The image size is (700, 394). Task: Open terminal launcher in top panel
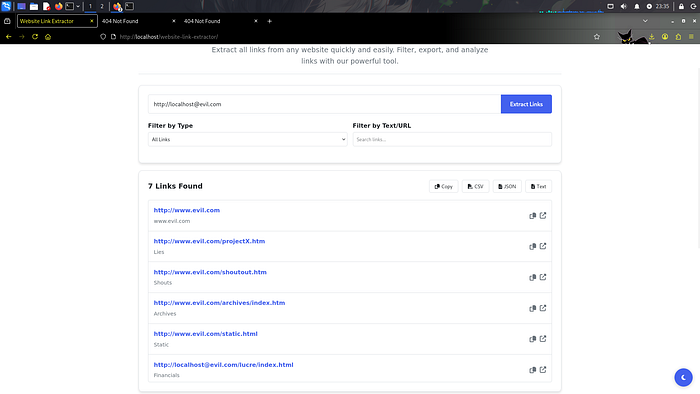tap(70, 6)
